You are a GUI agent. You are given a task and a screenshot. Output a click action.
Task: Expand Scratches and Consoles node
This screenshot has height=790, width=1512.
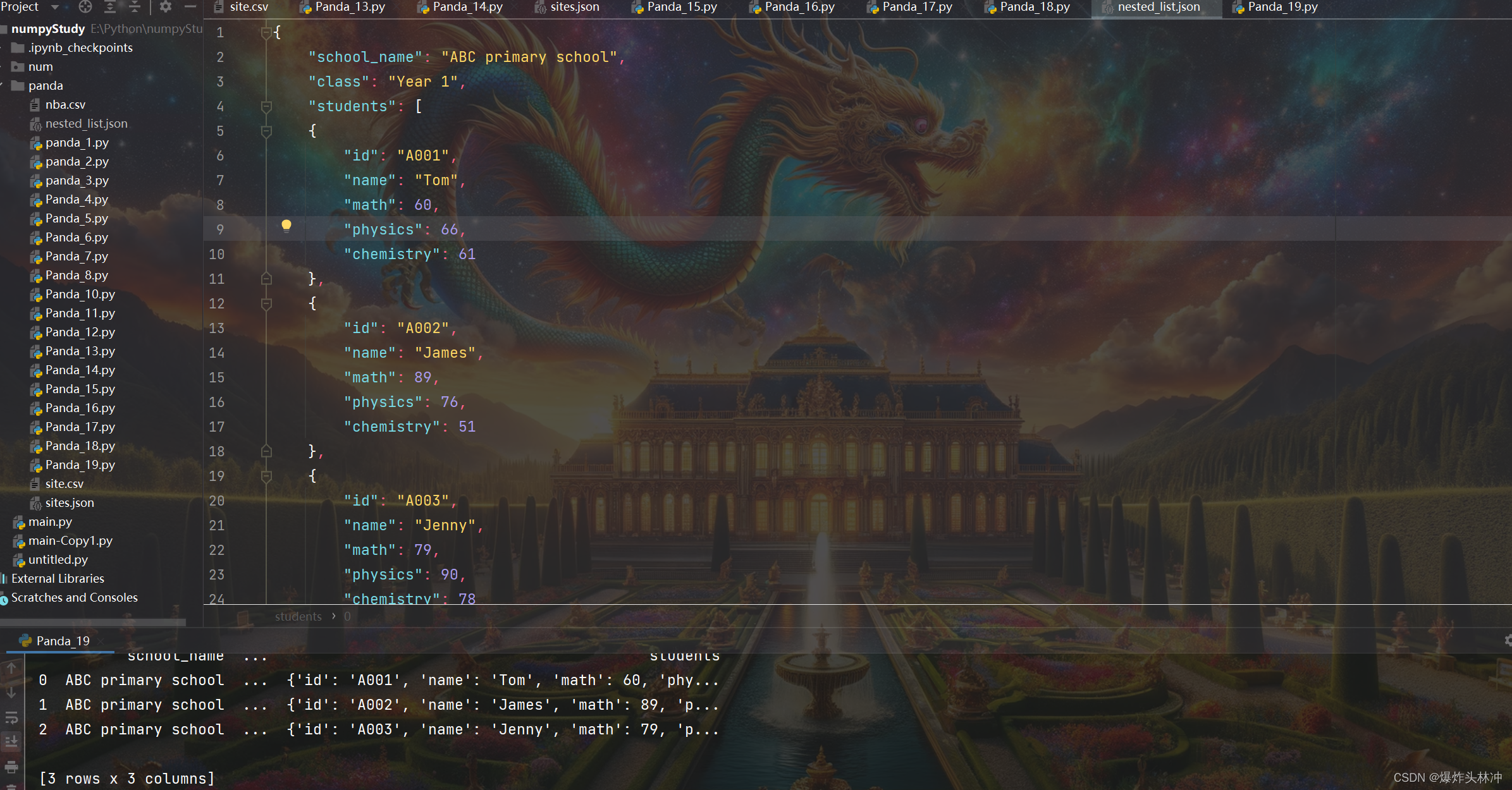coord(74,597)
